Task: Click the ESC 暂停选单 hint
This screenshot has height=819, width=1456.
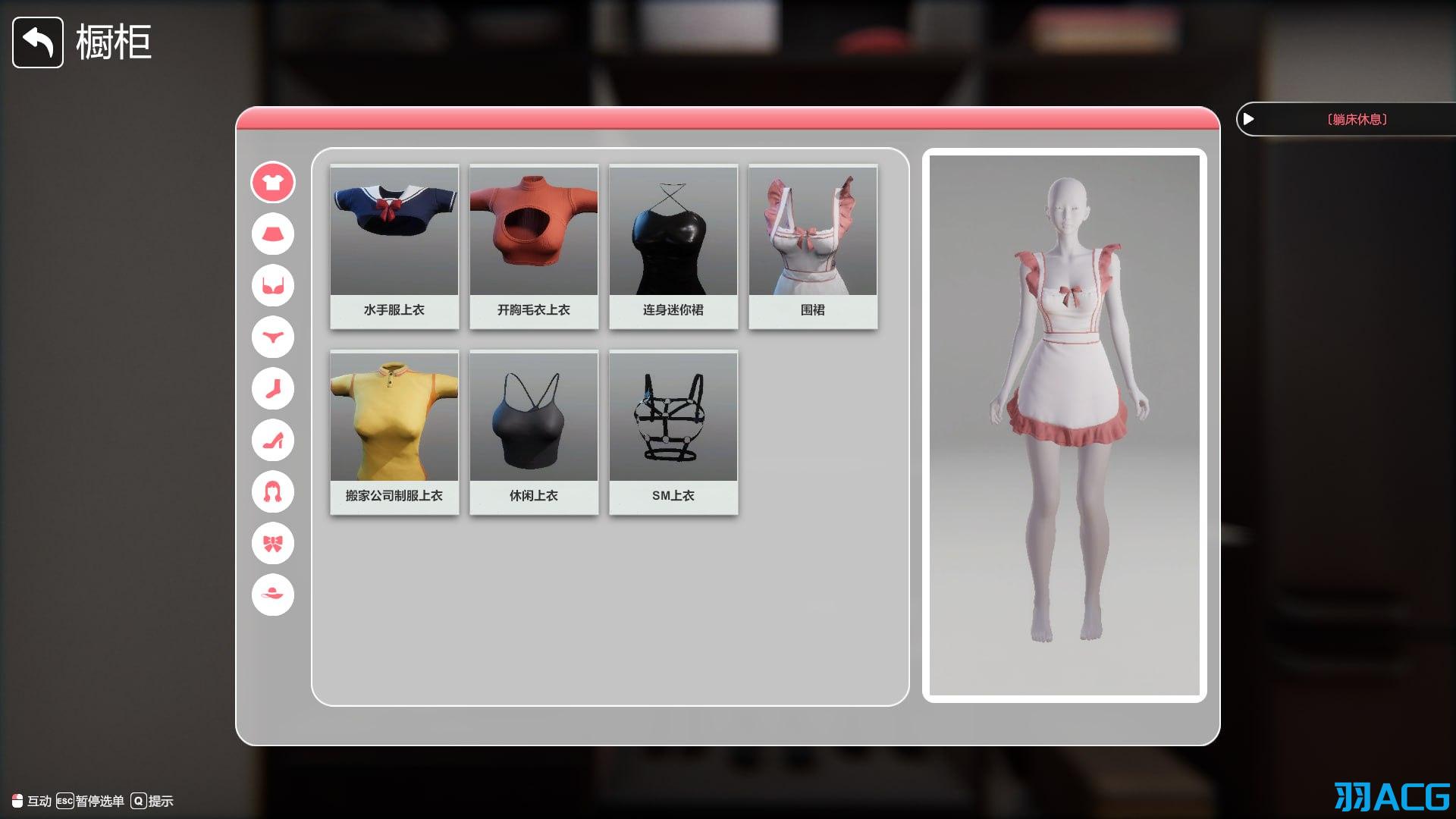Action: pyautogui.click(x=90, y=801)
